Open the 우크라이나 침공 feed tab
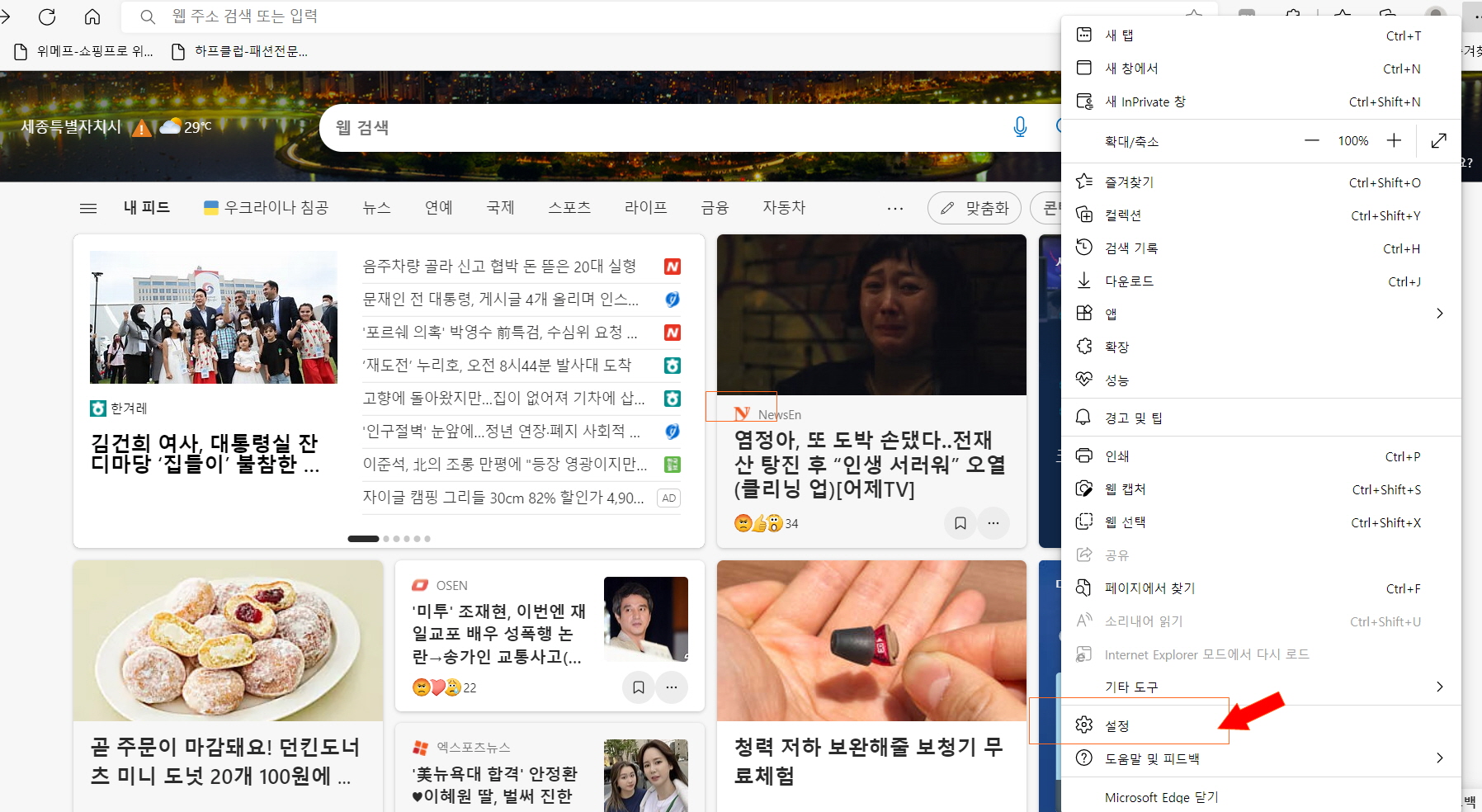 pos(266,207)
